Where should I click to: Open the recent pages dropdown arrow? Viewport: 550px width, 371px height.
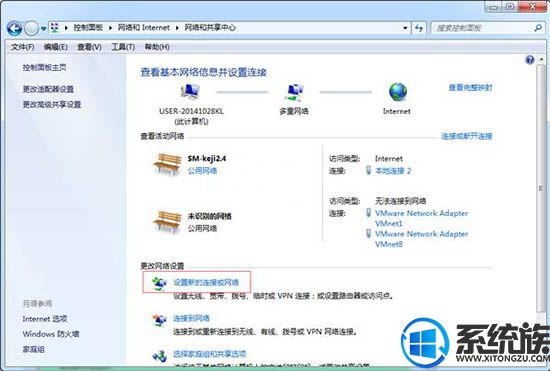pos(43,28)
